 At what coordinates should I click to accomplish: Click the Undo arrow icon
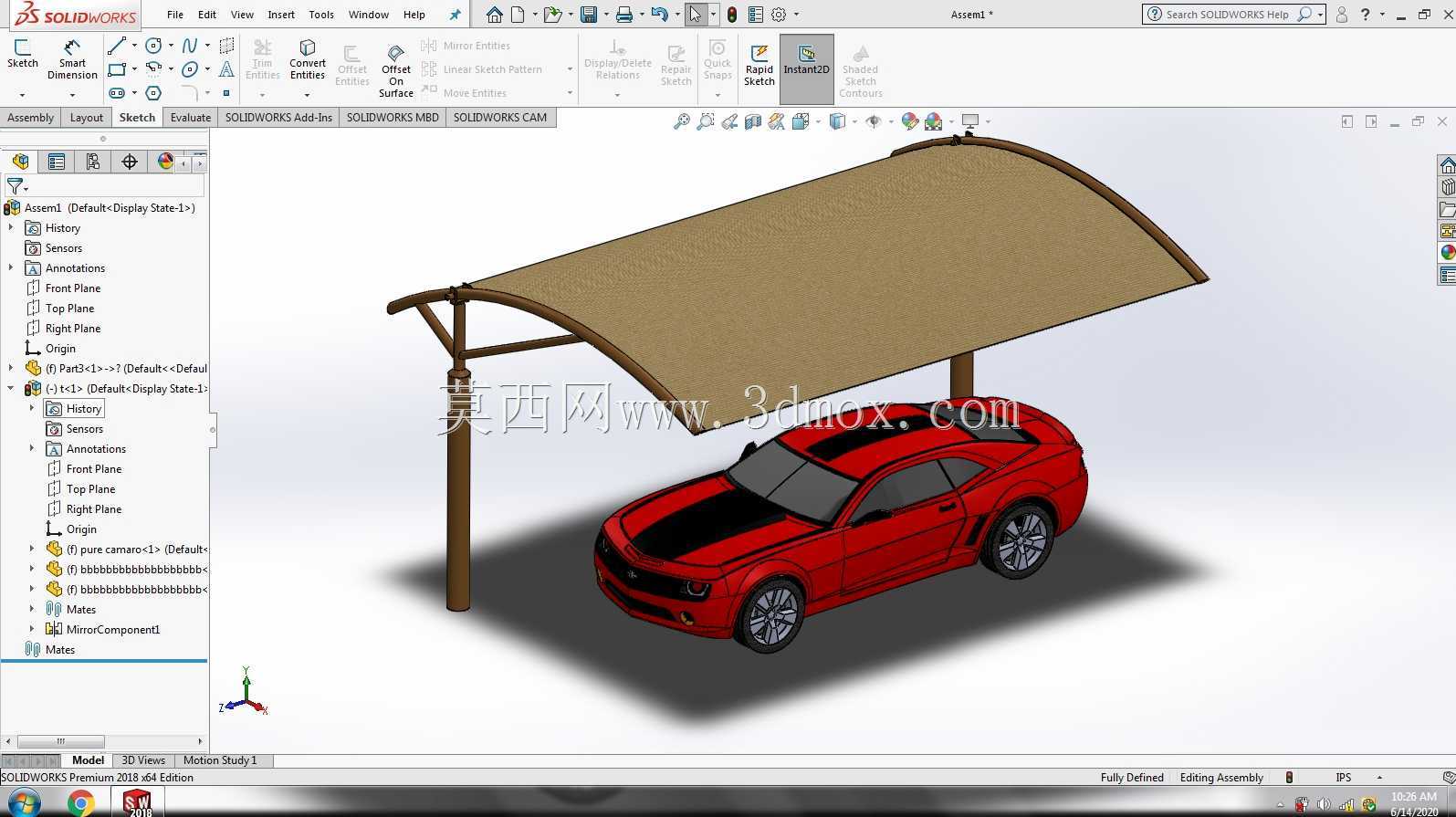coord(660,15)
